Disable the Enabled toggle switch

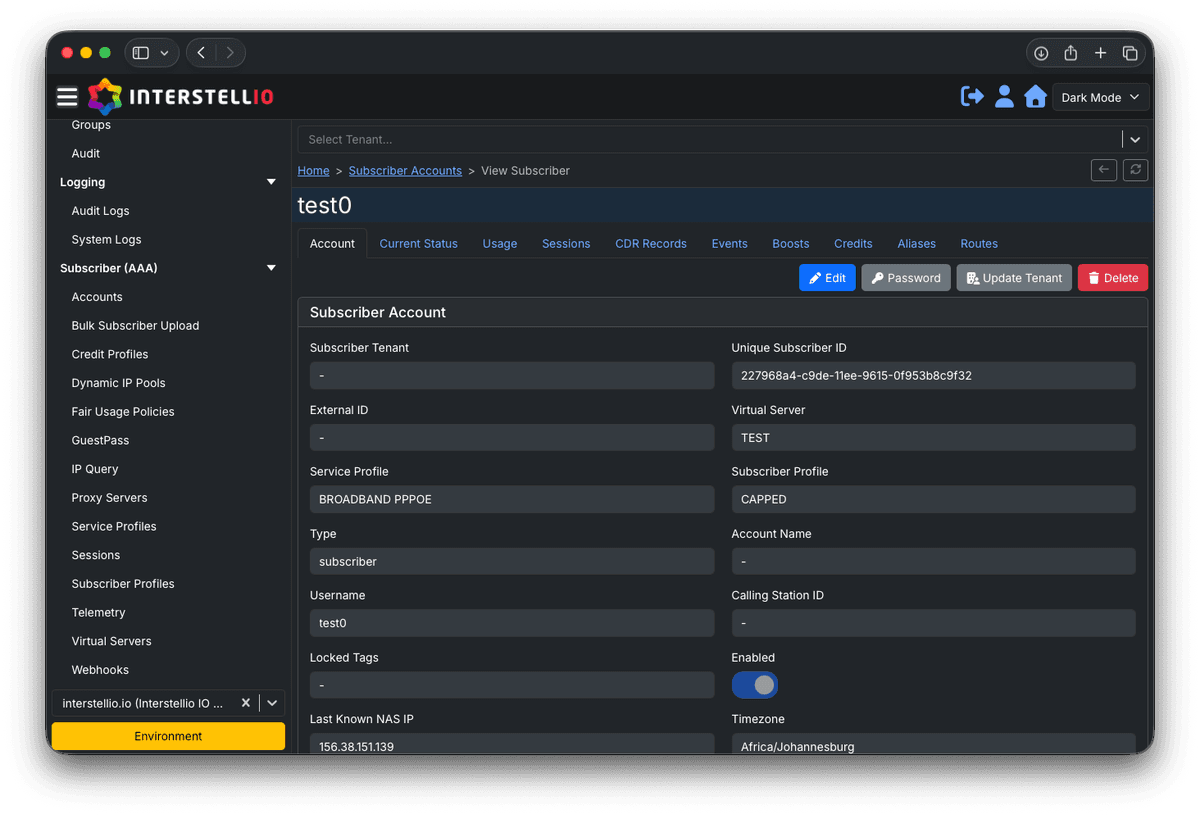click(754, 684)
